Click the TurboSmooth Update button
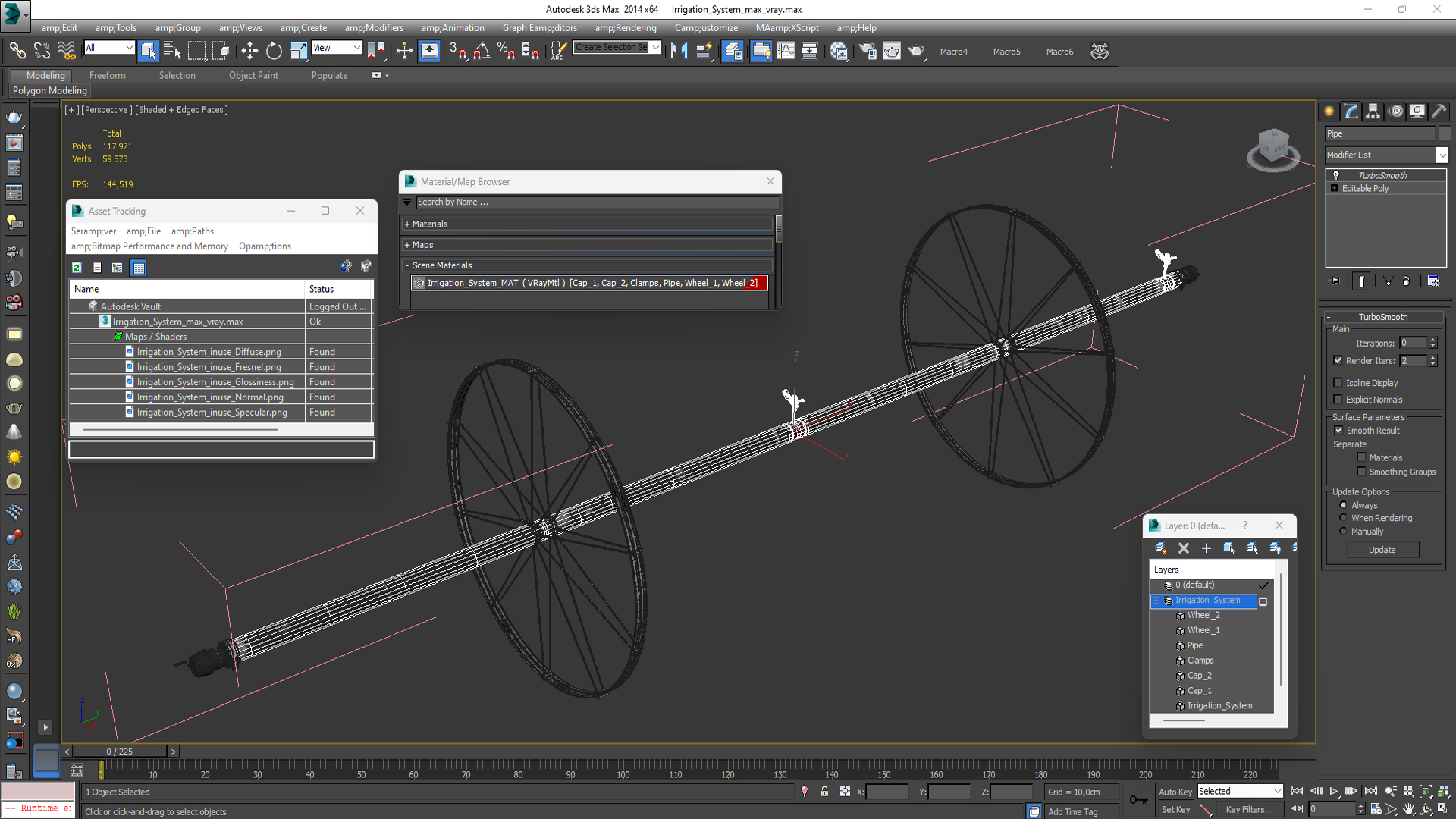 click(x=1382, y=550)
